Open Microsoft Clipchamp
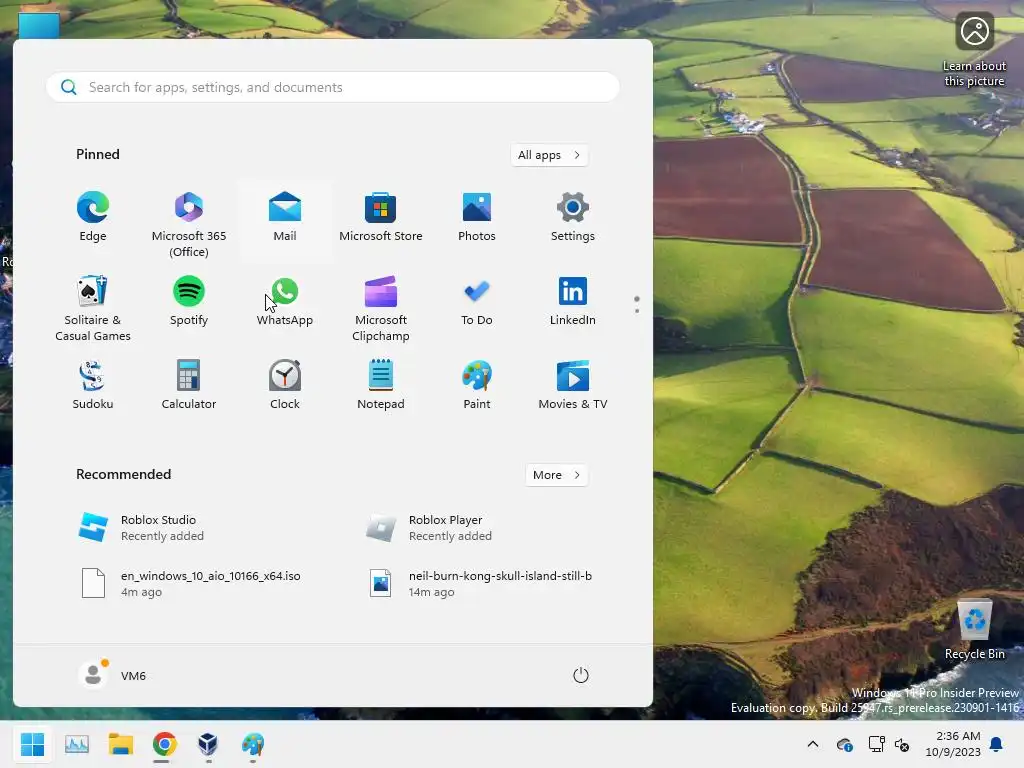The width and height of the screenshot is (1024, 768). [x=381, y=308]
